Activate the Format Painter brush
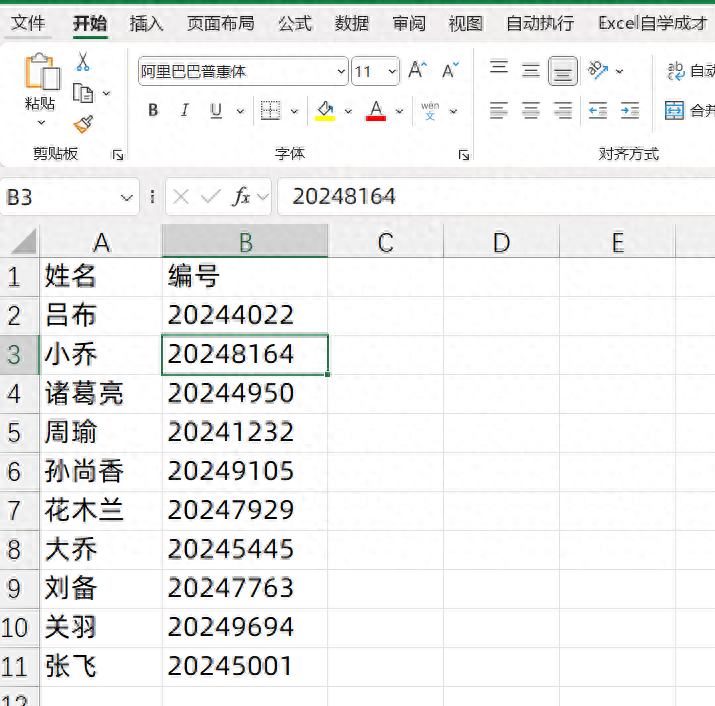Viewport: 715px width, 706px height. (83, 124)
